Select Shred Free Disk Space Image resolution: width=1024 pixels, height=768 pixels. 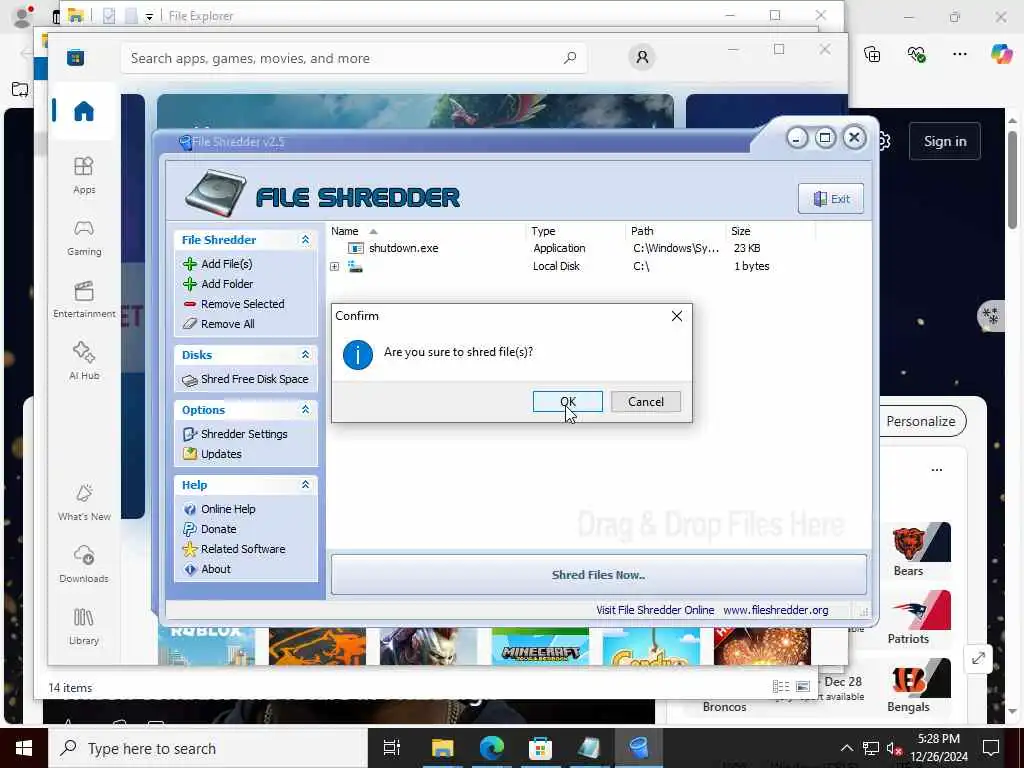pyautogui.click(x=254, y=379)
